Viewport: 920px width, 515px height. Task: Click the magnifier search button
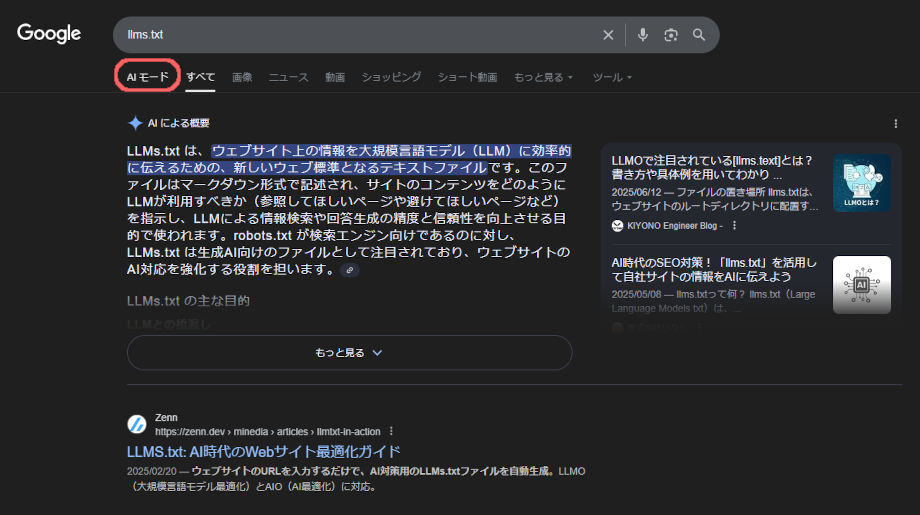click(x=699, y=35)
